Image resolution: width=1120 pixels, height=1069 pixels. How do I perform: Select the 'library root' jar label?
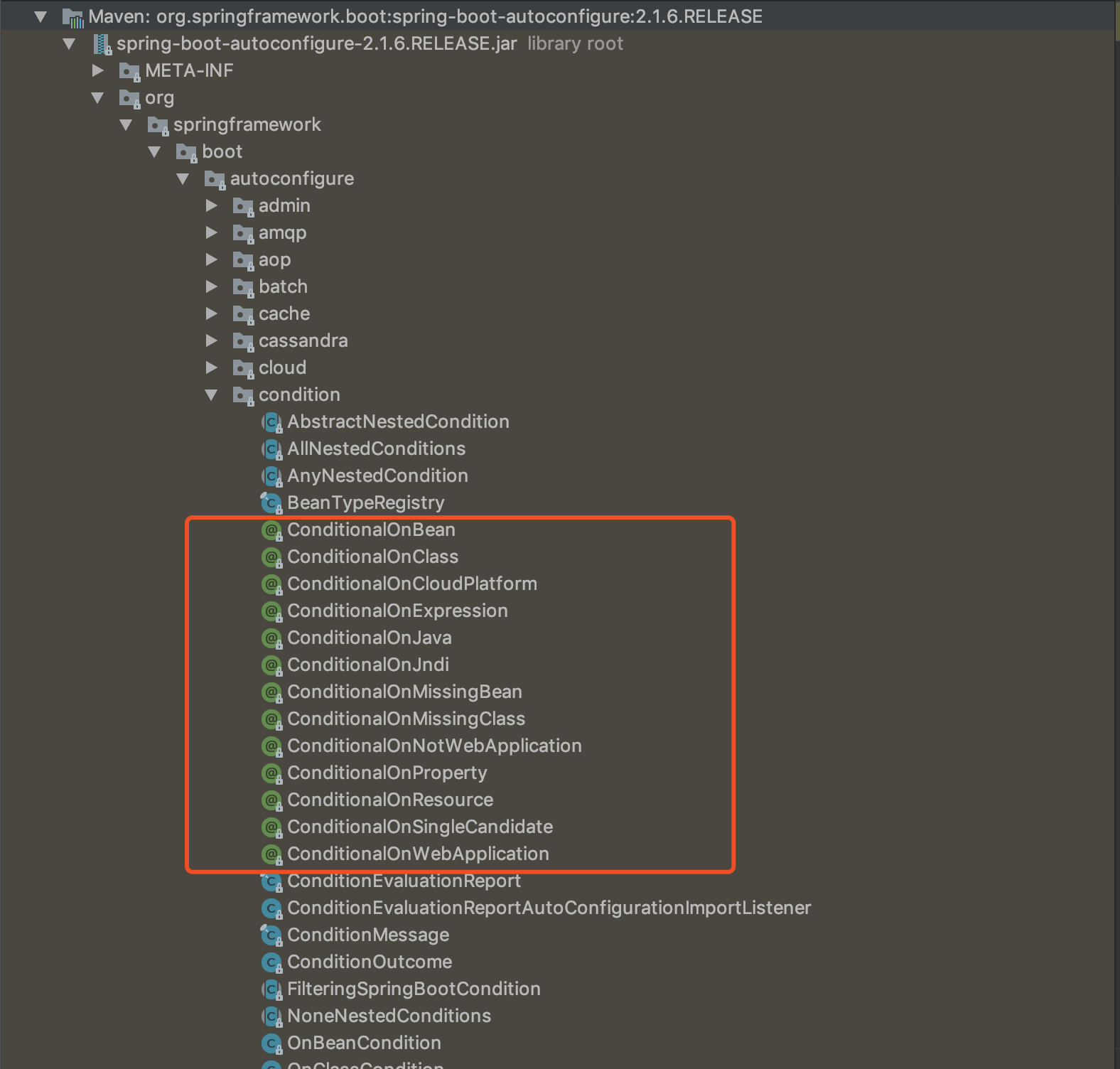575,43
